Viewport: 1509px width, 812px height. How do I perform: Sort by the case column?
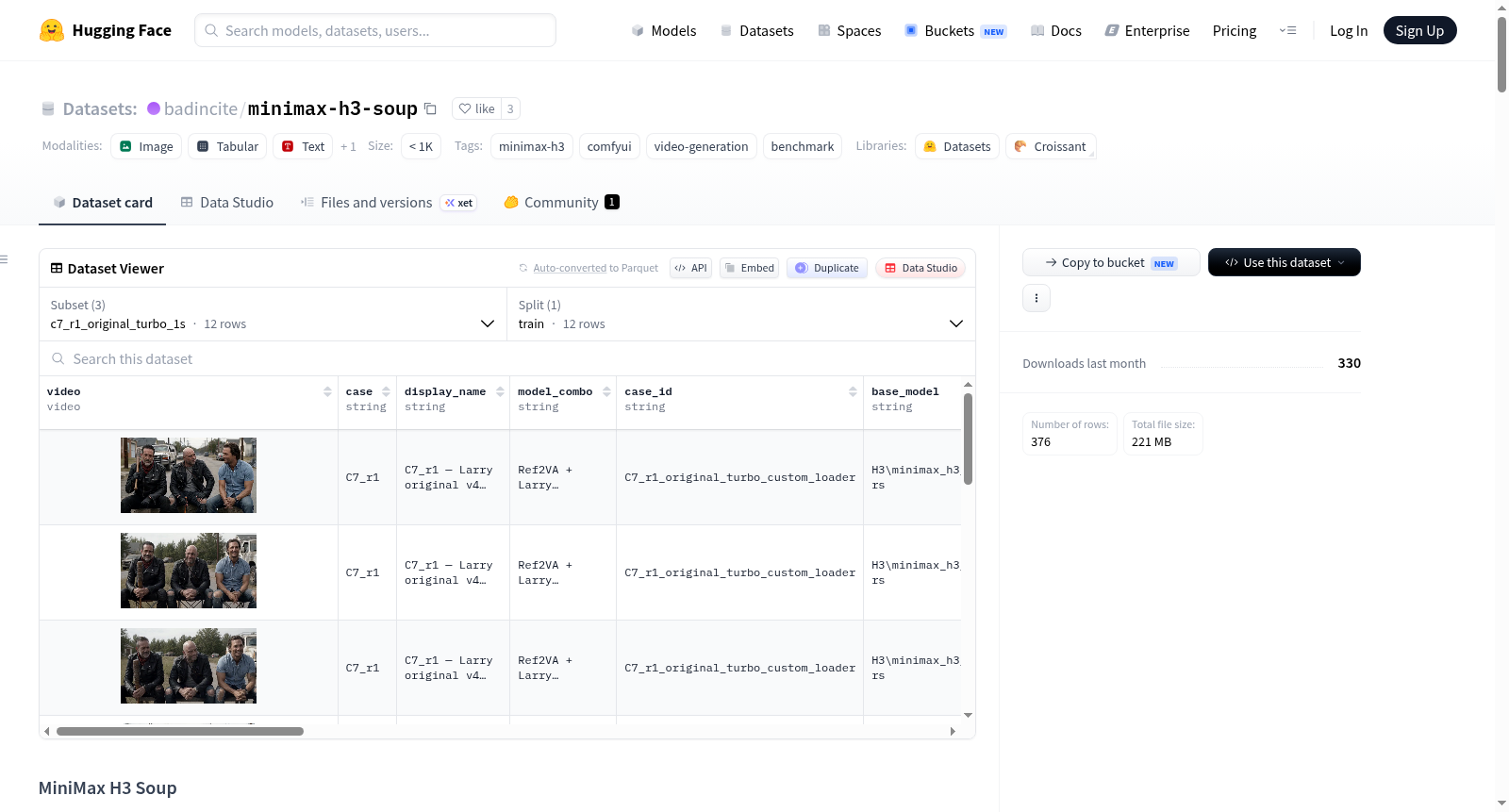point(386,391)
